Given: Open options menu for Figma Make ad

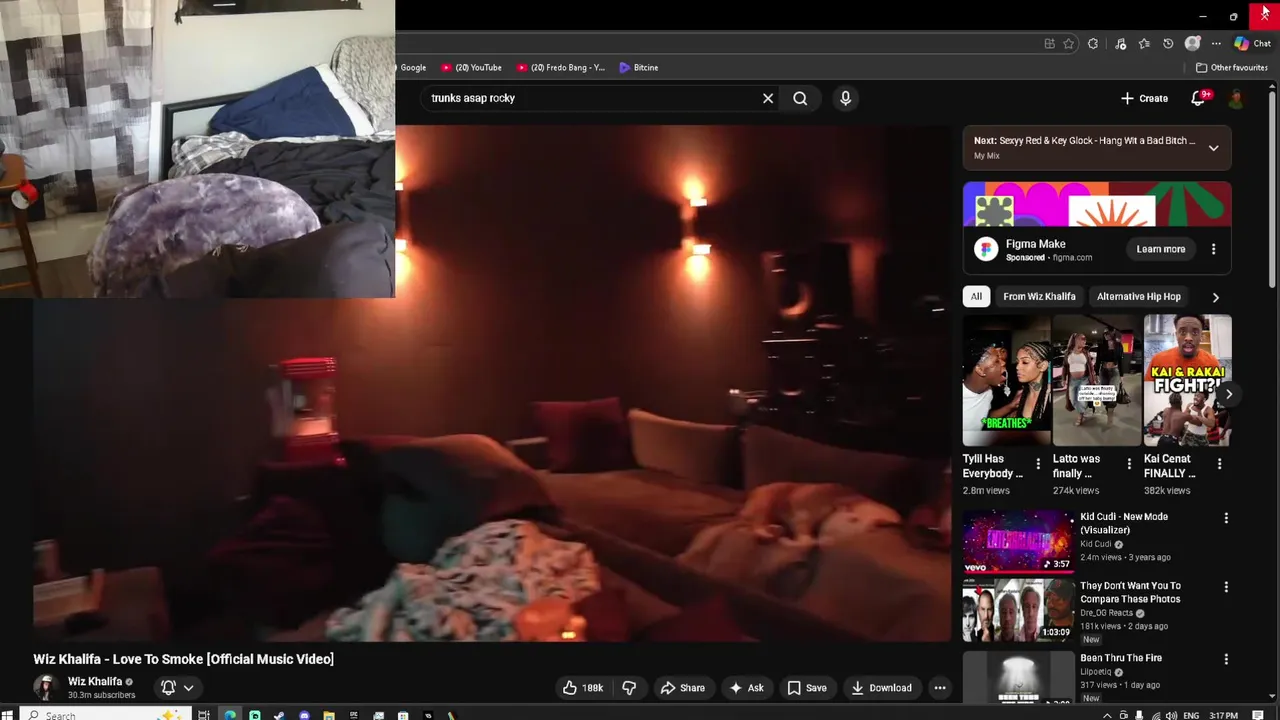Looking at the screenshot, I should point(1214,249).
